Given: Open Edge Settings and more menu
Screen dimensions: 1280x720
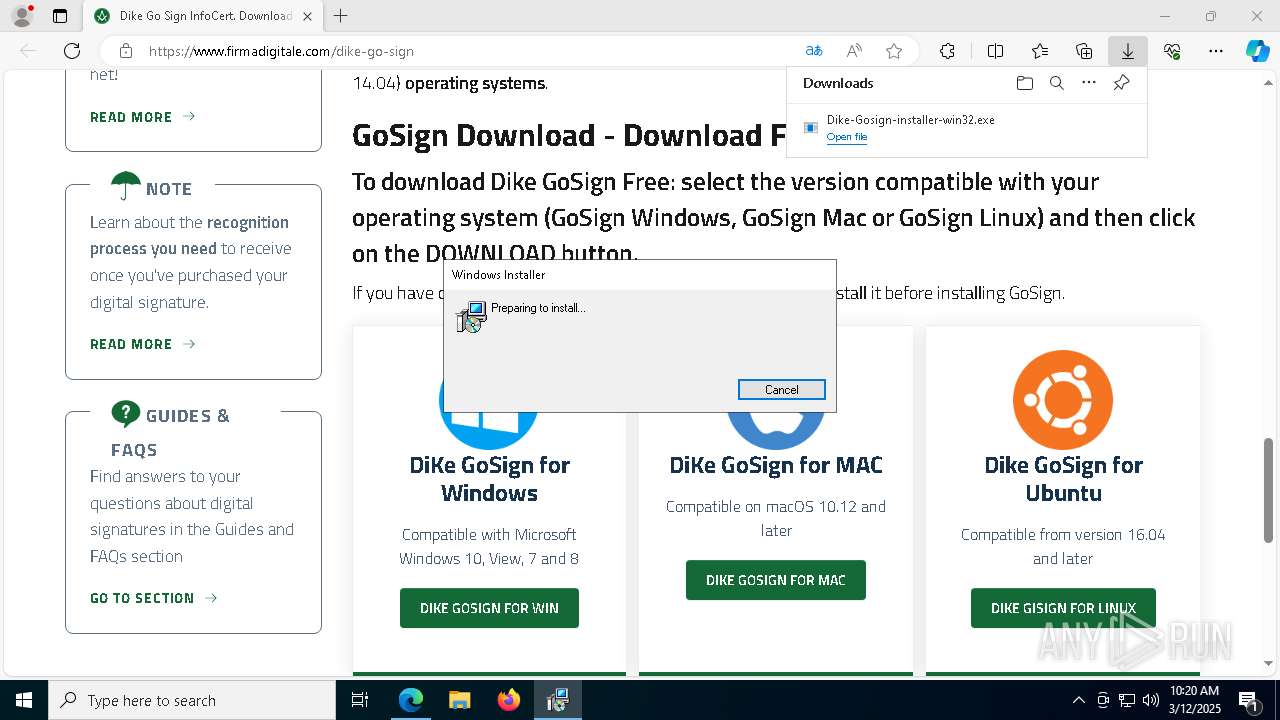Looking at the screenshot, I should [1216, 51].
